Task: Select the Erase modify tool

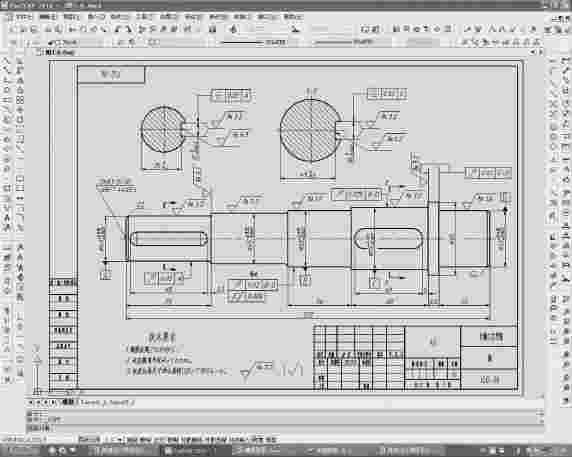Action: tap(20, 62)
